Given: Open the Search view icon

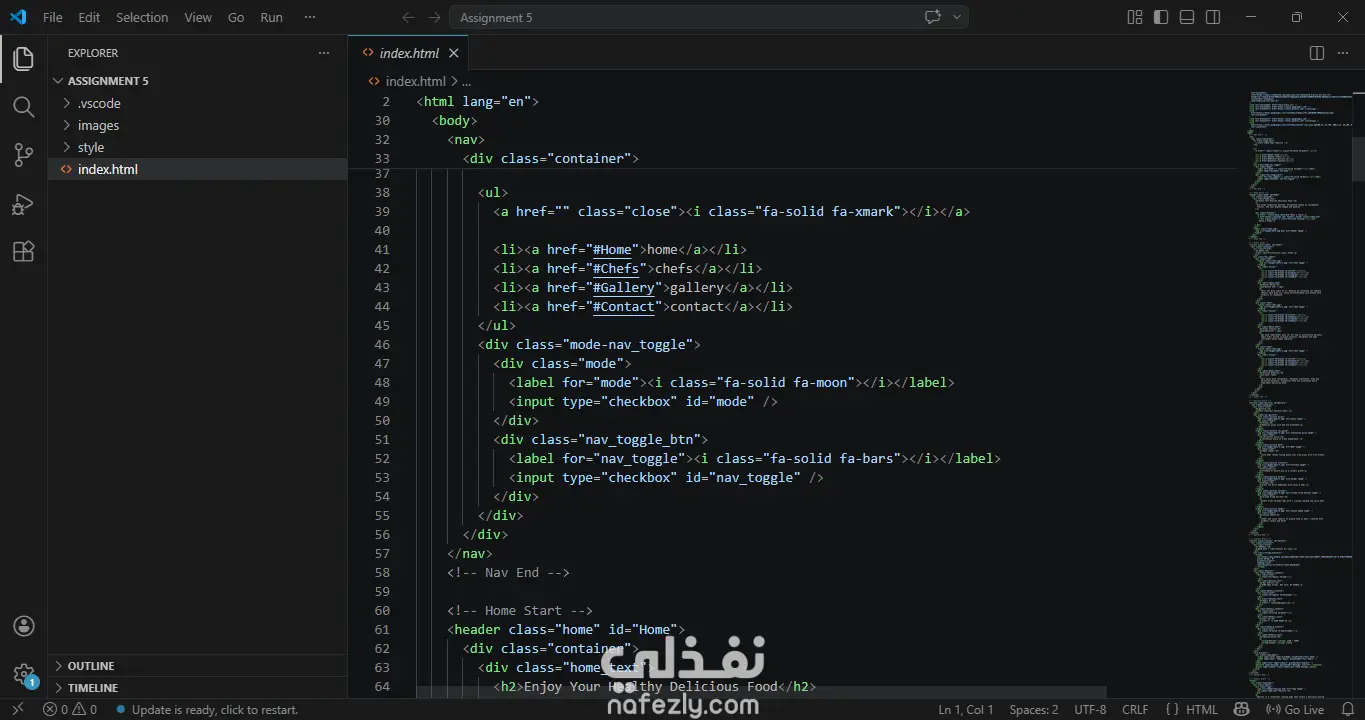Looking at the screenshot, I should 23,107.
